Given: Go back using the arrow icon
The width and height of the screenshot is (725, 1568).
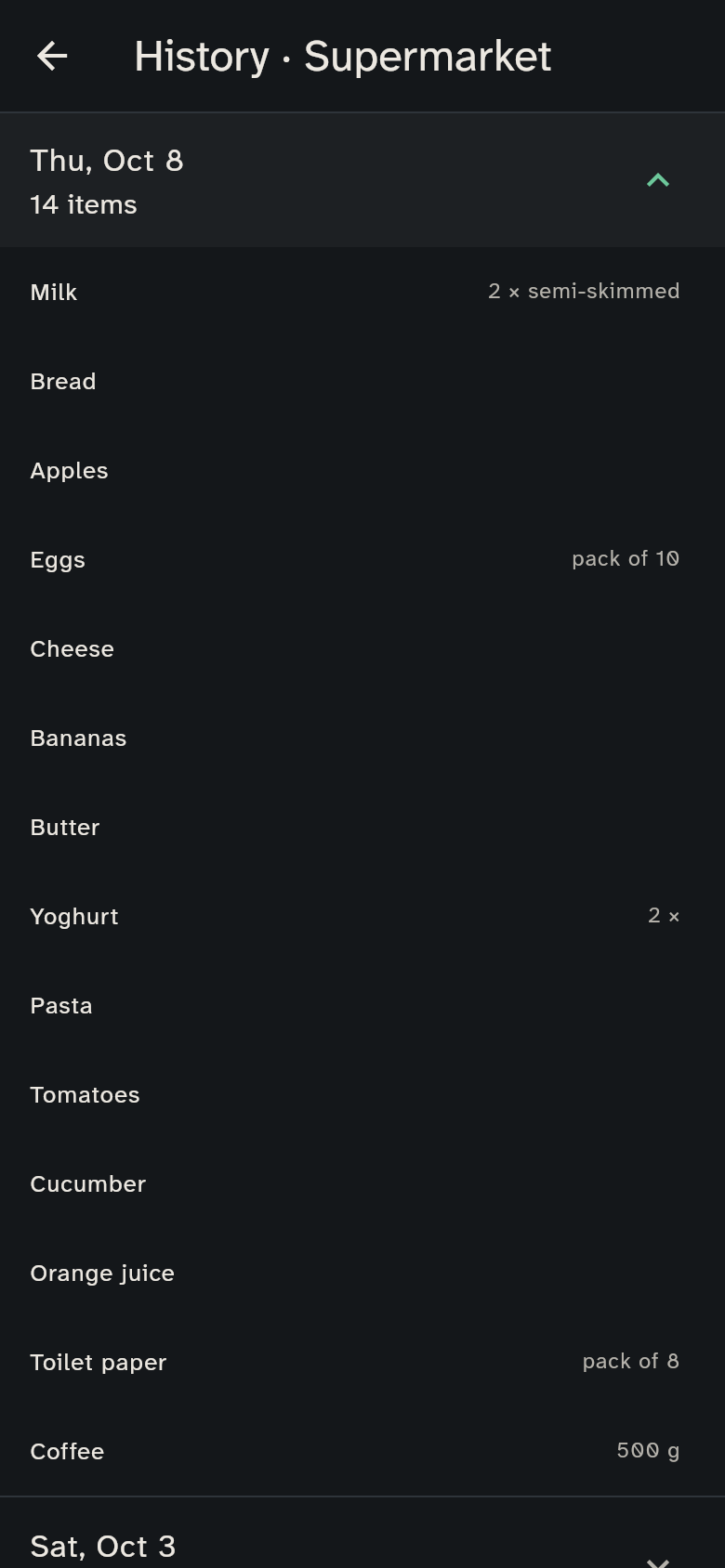Looking at the screenshot, I should 52,57.
